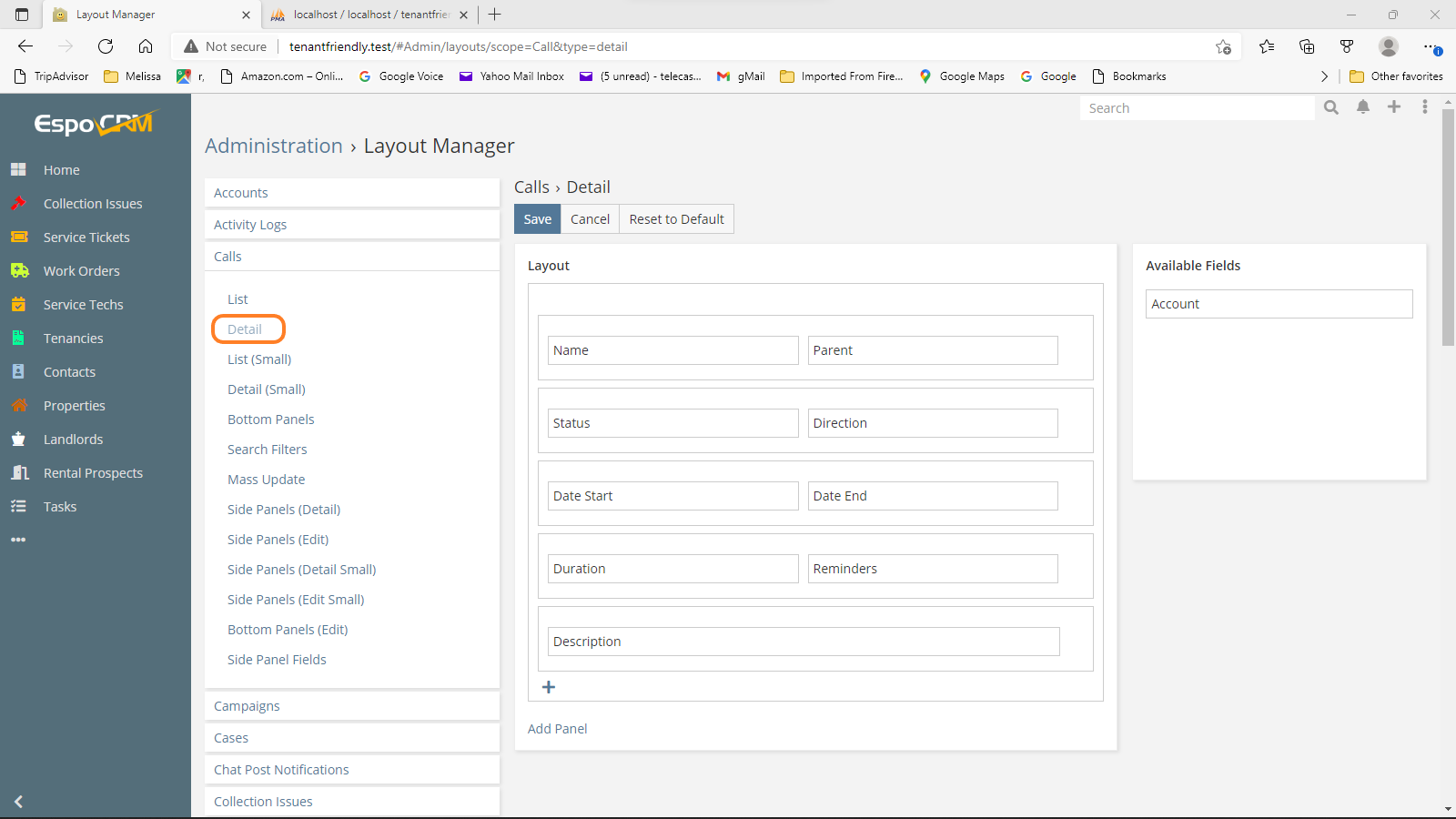This screenshot has width=1456, height=819.
Task: Click the Work Orders truck icon
Action: coord(19,271)
